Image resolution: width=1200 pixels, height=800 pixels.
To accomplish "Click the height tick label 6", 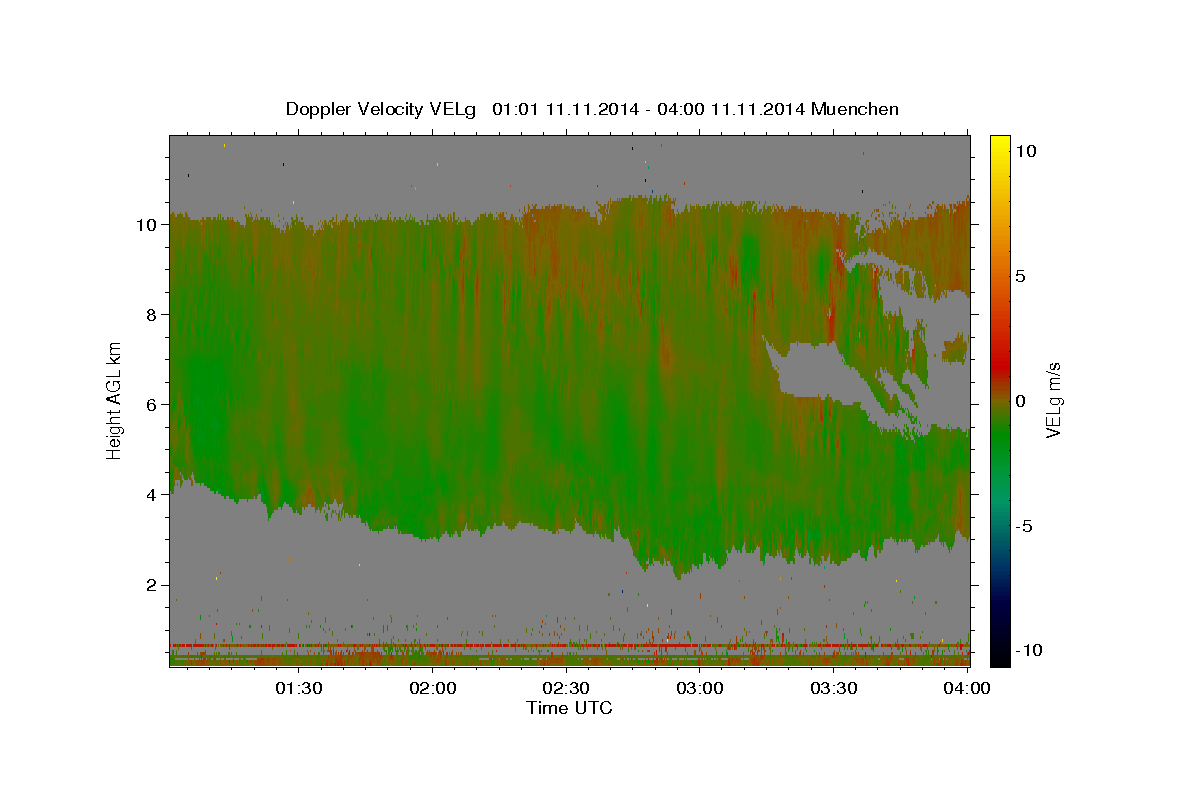I will [151, 404].
